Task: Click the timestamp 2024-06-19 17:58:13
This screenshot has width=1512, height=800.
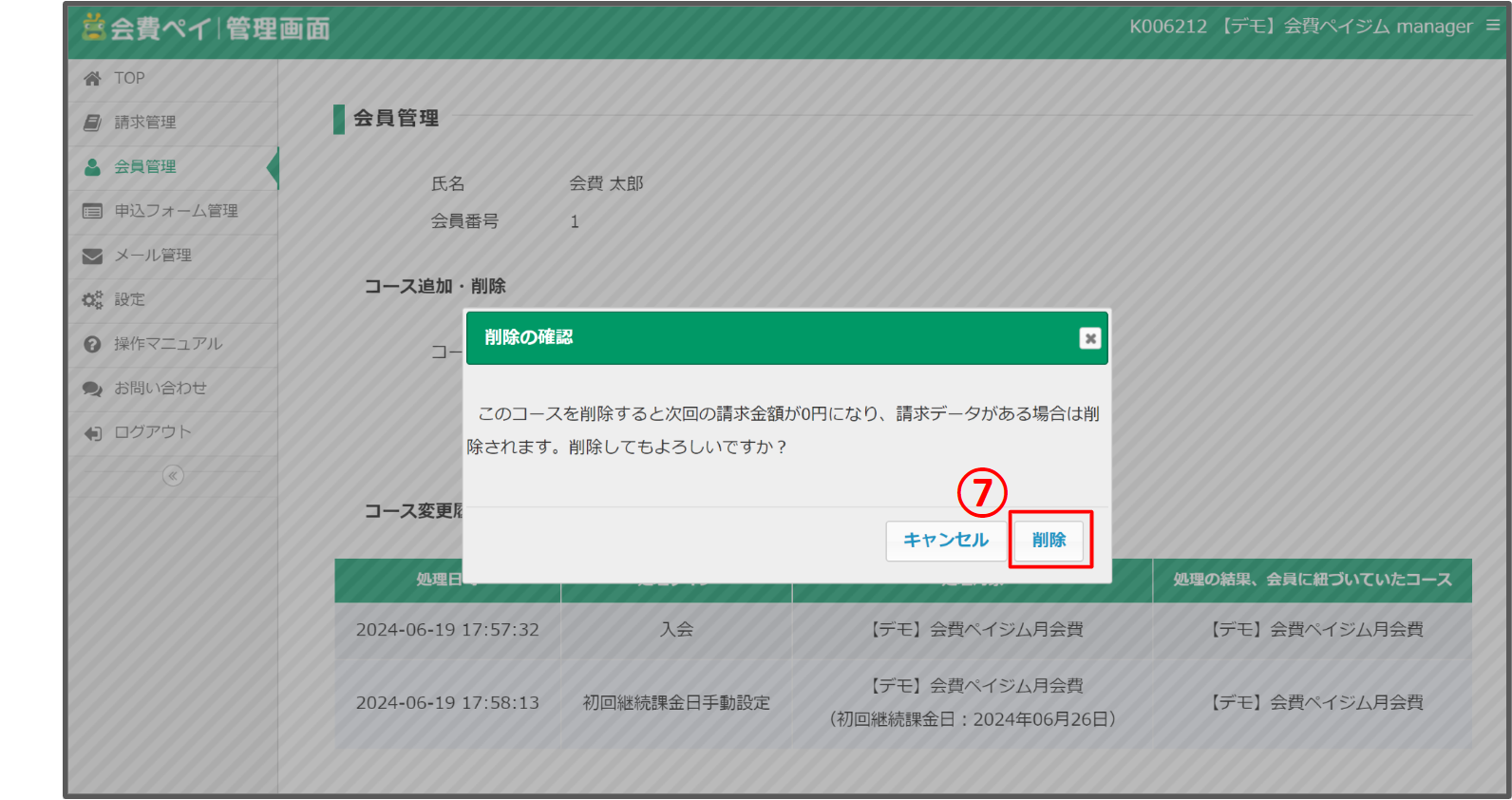Action: coord(447,703)
